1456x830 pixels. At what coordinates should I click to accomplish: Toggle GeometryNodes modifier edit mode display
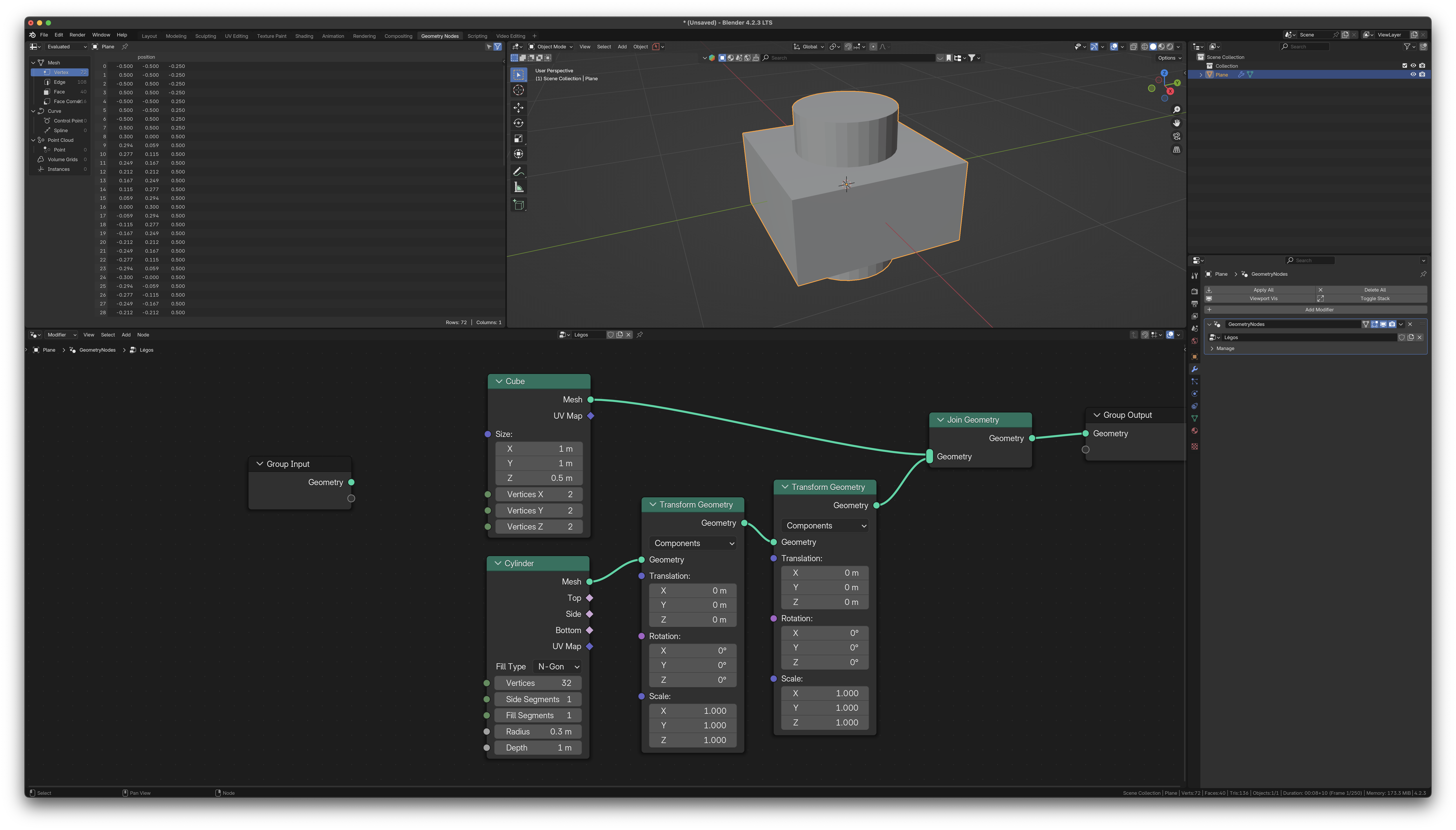(1374, 324)
